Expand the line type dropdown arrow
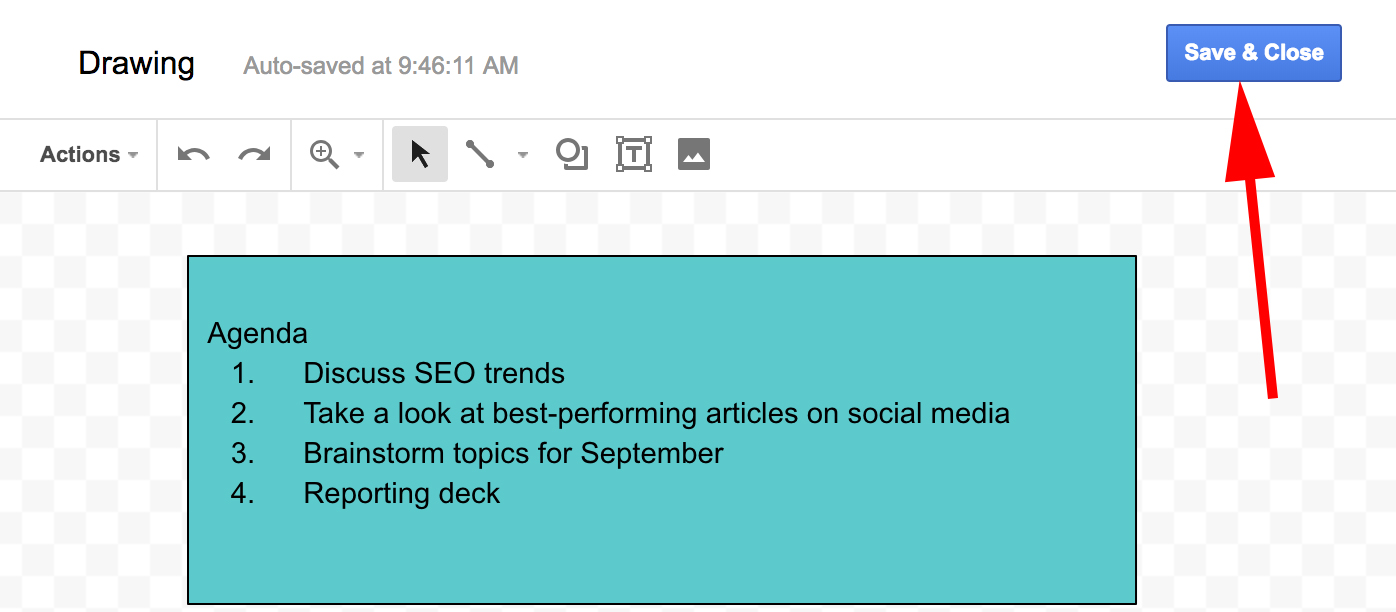 522,156
